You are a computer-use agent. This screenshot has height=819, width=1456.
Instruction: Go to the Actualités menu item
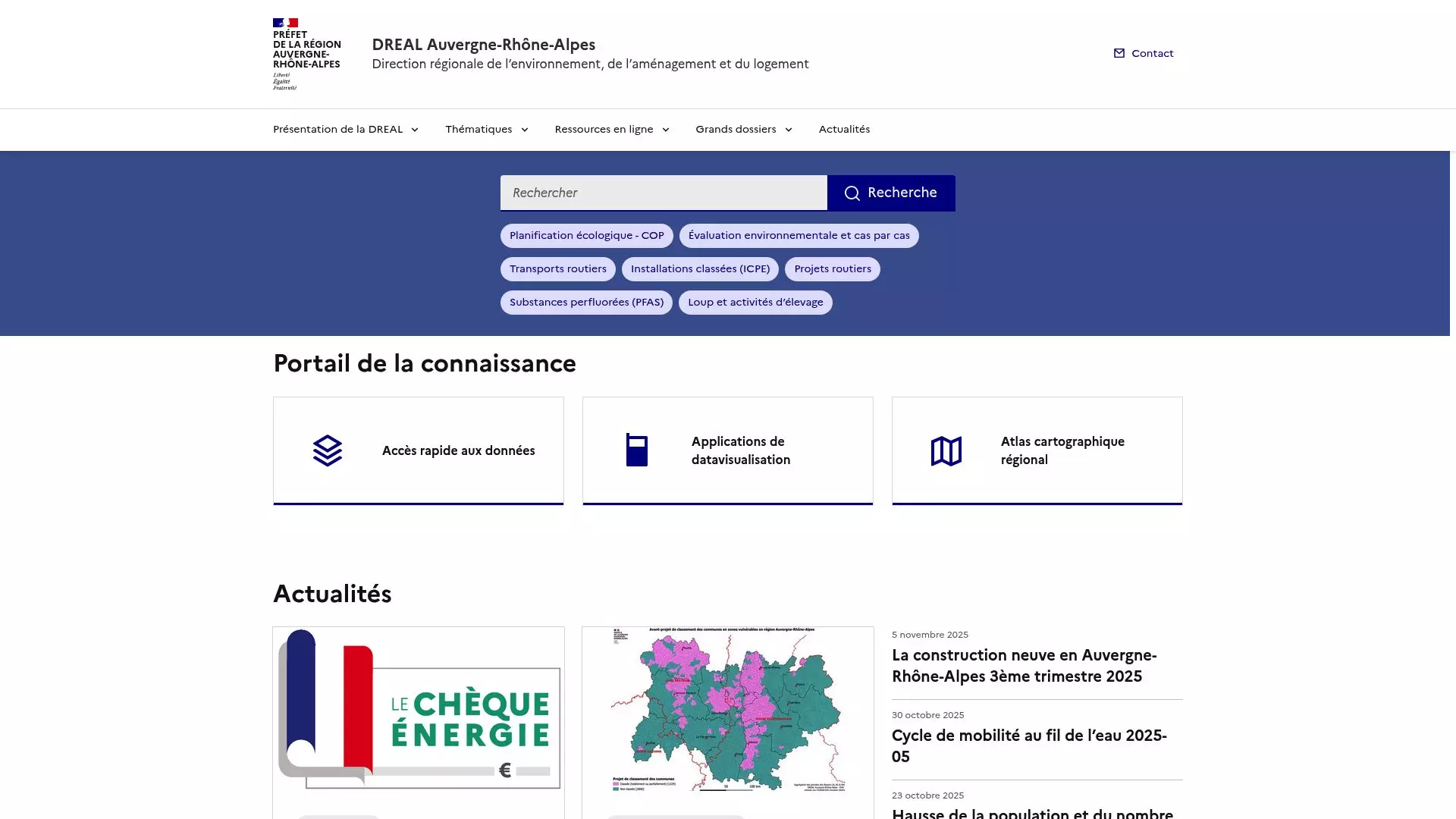(844, 130)
